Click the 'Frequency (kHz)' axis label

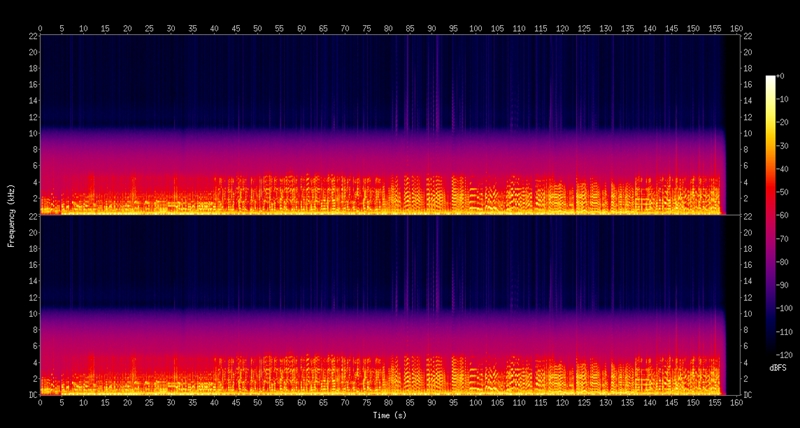tap(11, 215)
